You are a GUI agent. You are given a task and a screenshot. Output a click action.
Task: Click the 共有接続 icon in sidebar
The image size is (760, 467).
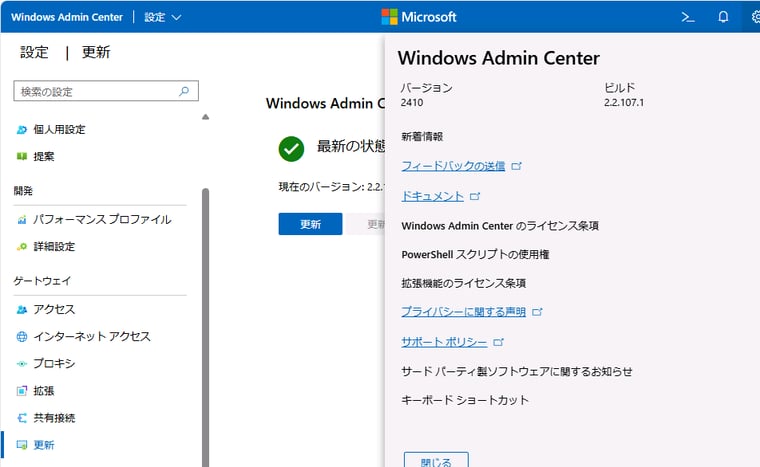coord(22,418)
